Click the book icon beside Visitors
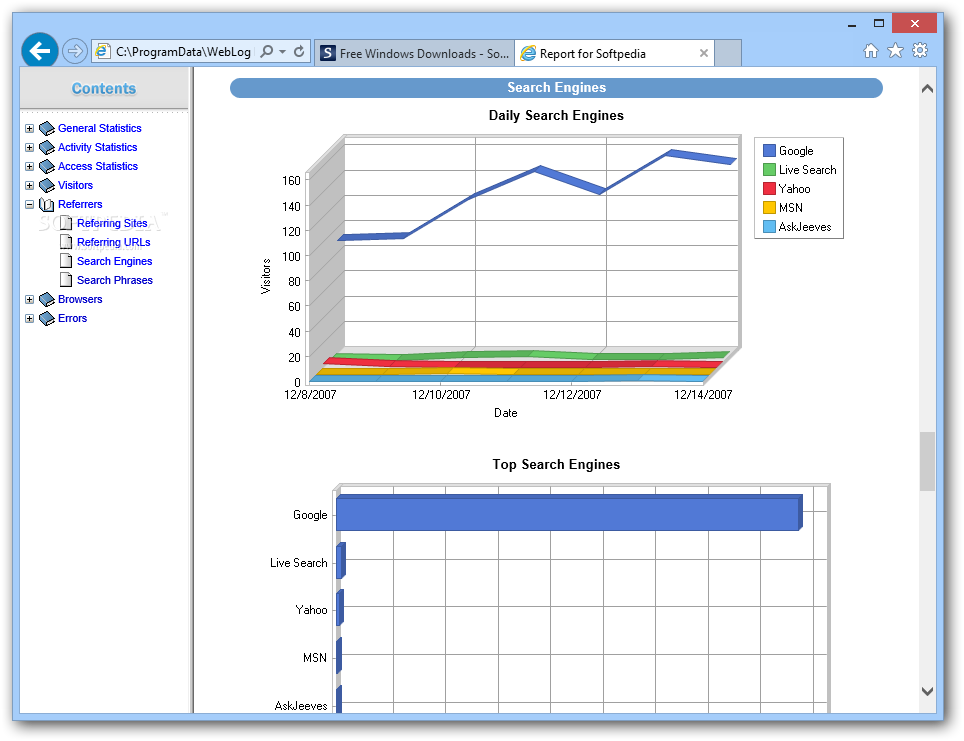Viewport: 964px width, 741px height. pyautogui.click(x=47, y=186)
